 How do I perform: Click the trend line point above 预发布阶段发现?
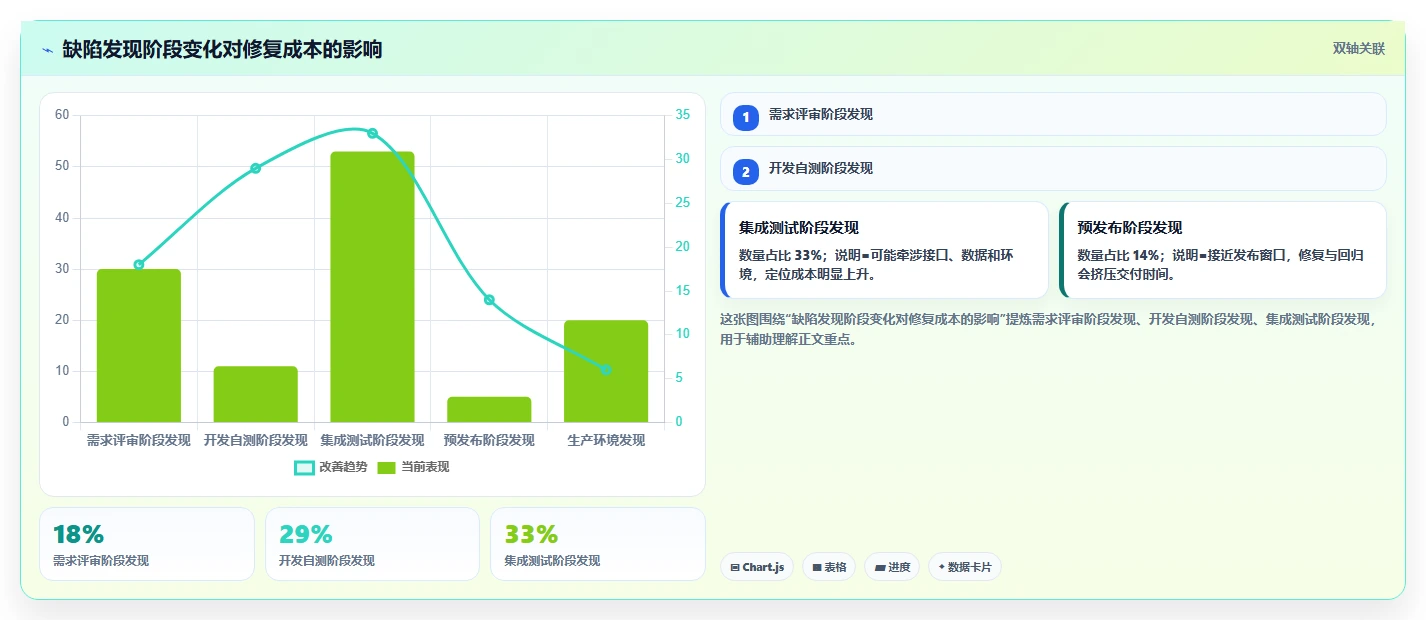[x=489, y=300]
